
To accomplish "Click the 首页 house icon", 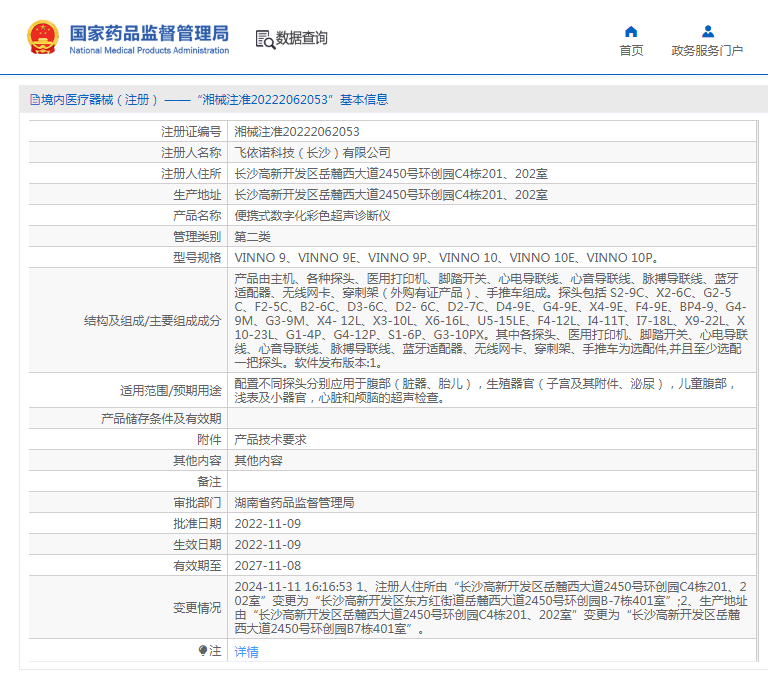I will coord(631,31).
